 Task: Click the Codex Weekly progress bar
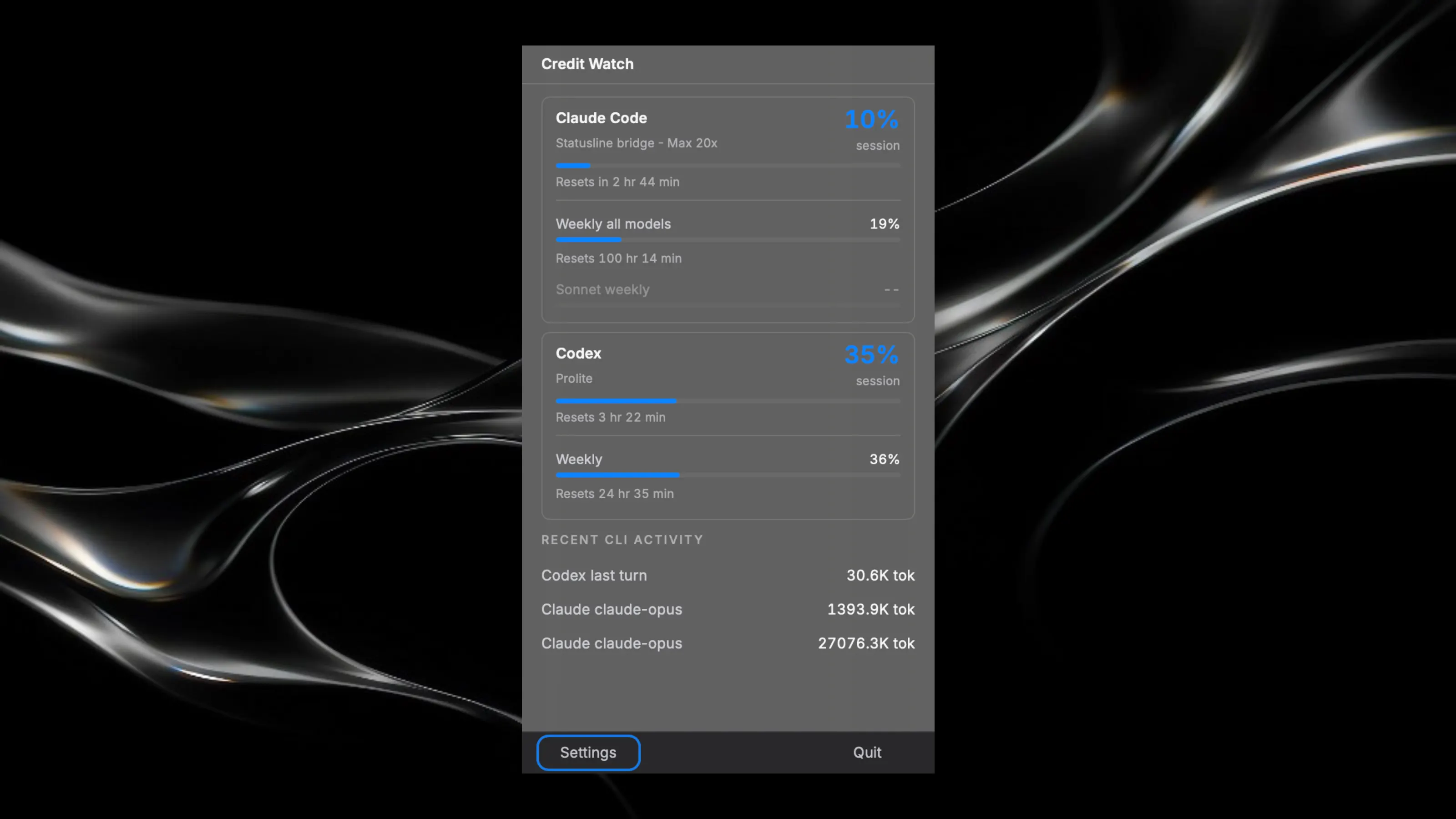pyautogui.click(x=728, y=475)
